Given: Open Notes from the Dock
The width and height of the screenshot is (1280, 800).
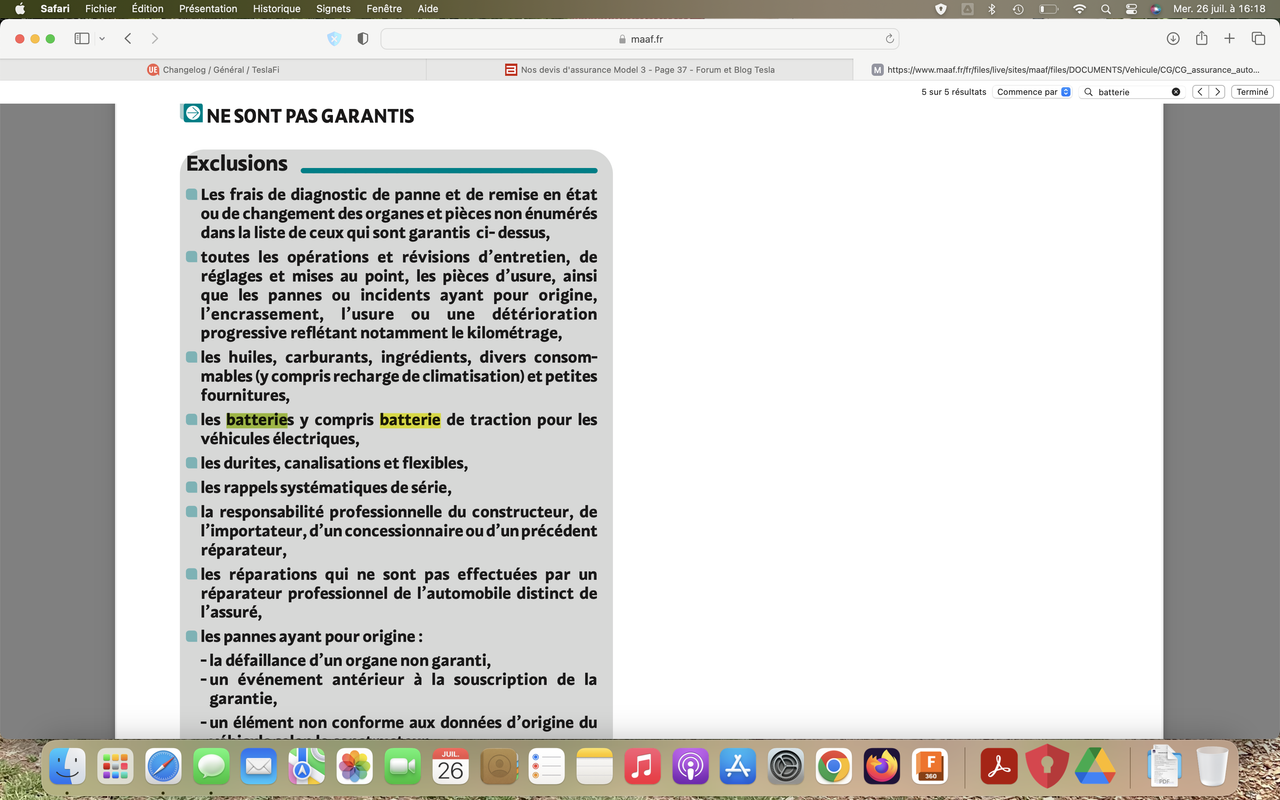Looking at the screenshot, I should [x=594, y=767].
